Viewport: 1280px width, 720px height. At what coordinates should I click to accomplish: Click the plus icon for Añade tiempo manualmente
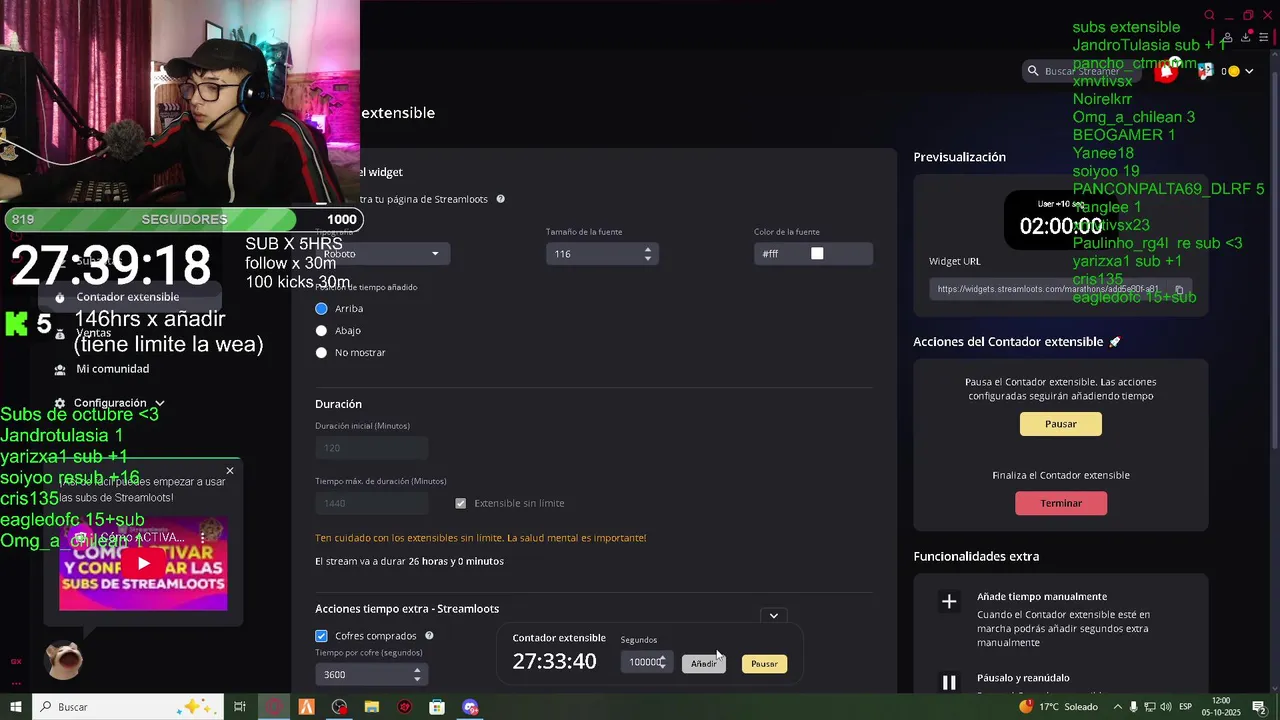(x=949, y=602)
